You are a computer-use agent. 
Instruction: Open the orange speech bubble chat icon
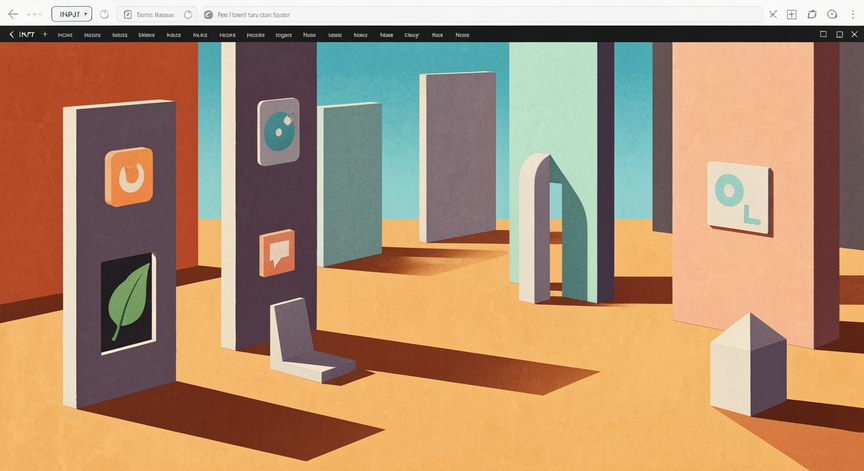pyautogui.click(x=277, y=253)
